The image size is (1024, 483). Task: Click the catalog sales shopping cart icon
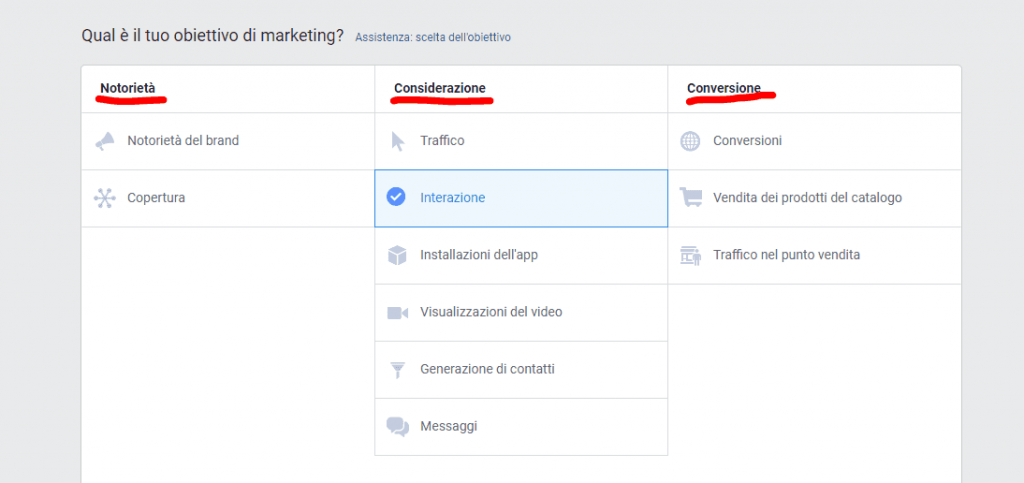pos(690,197)
